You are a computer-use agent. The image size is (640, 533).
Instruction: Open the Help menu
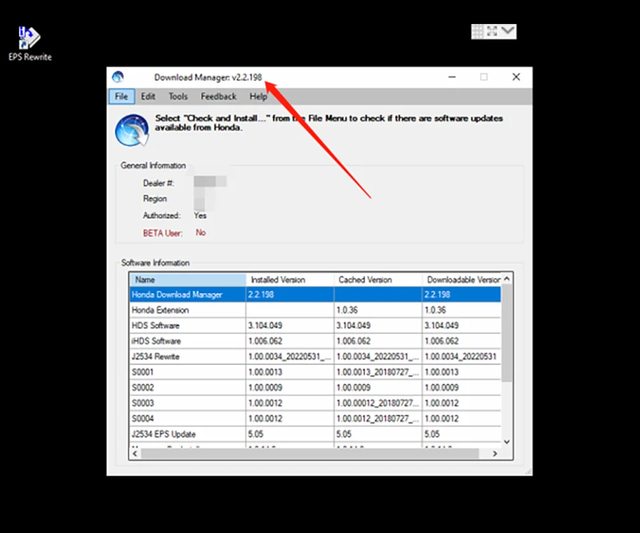click(258, 96)
